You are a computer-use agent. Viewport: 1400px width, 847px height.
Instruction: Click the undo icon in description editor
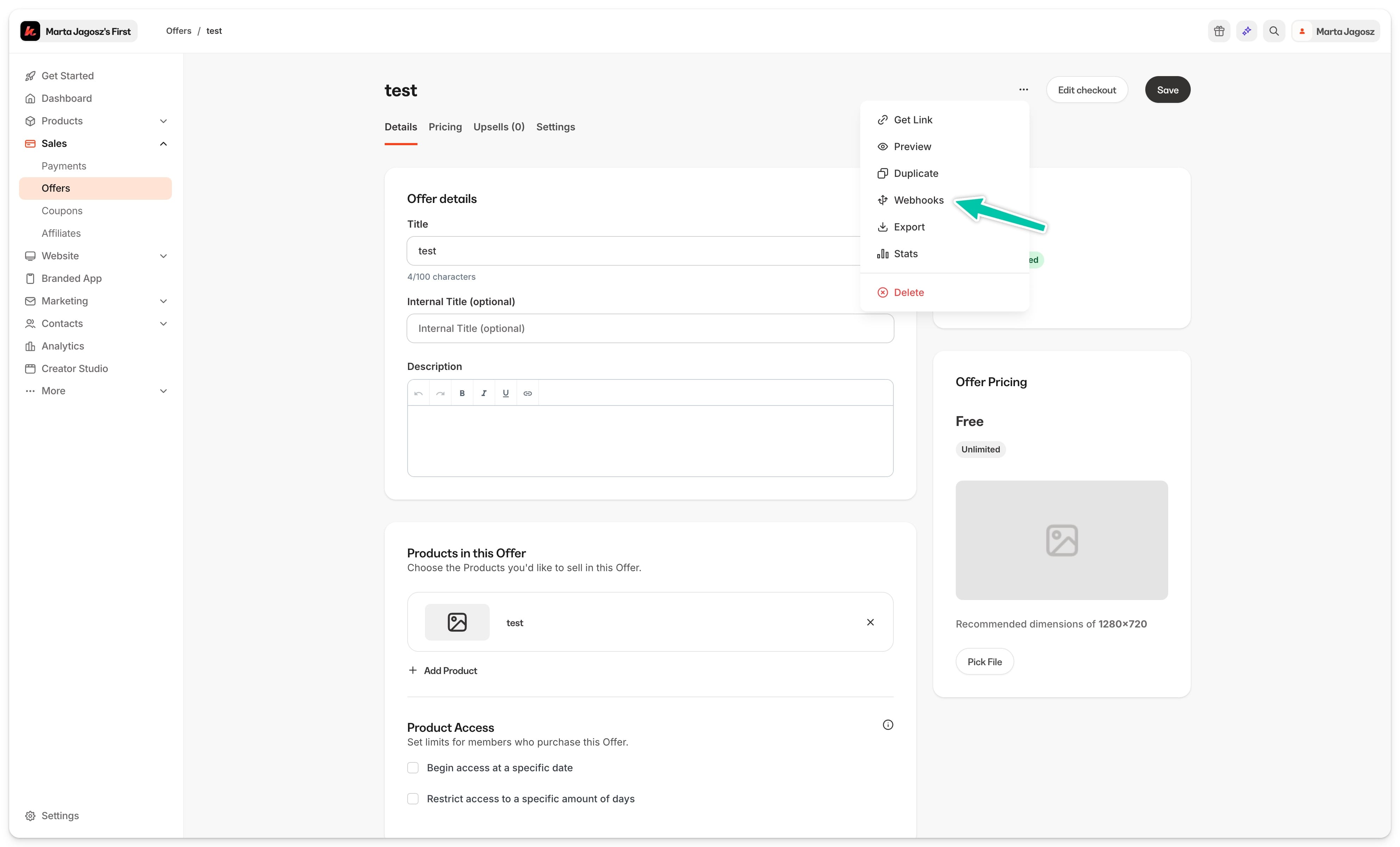[x=418, y=393]
